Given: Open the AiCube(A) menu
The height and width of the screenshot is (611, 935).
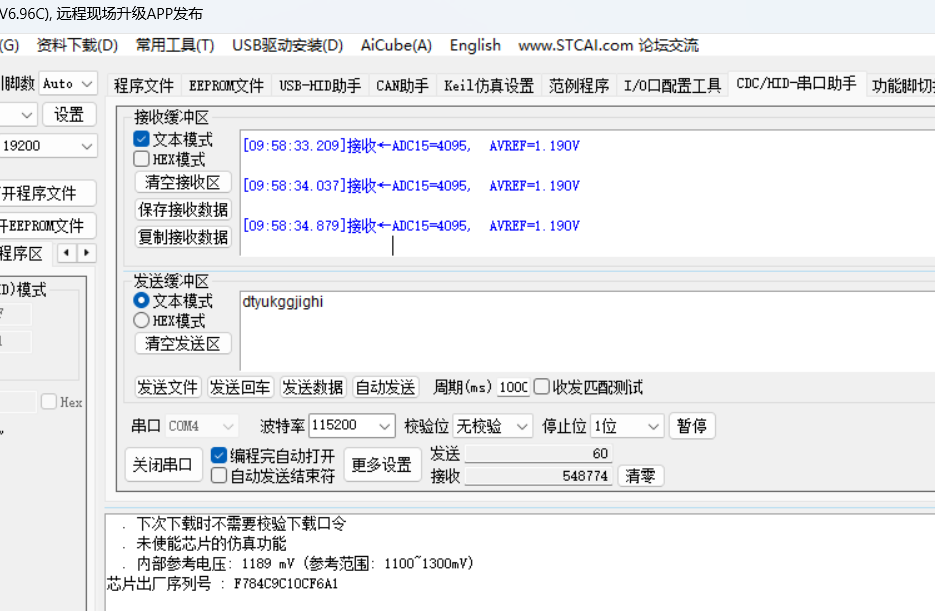Looking at the screenshot, I should pos(396,45).
